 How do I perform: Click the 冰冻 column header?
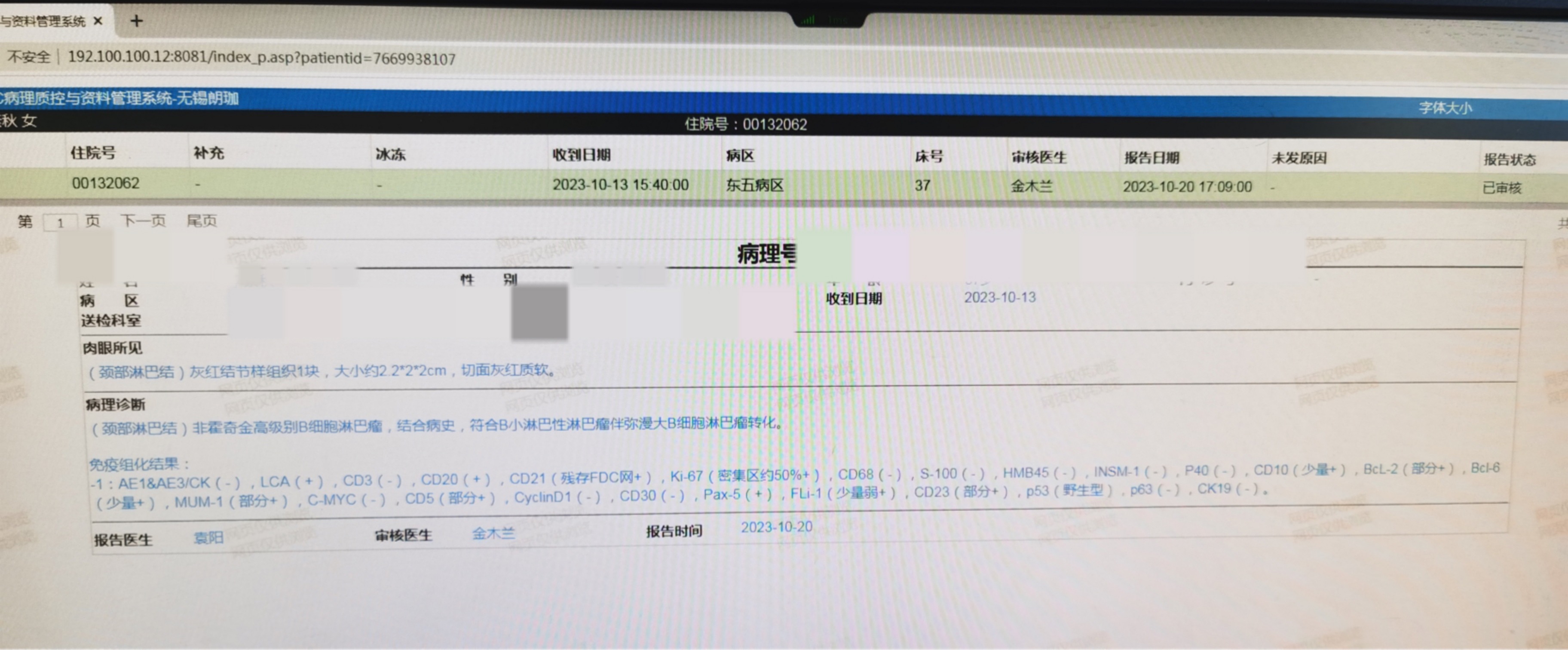point(390,155)
